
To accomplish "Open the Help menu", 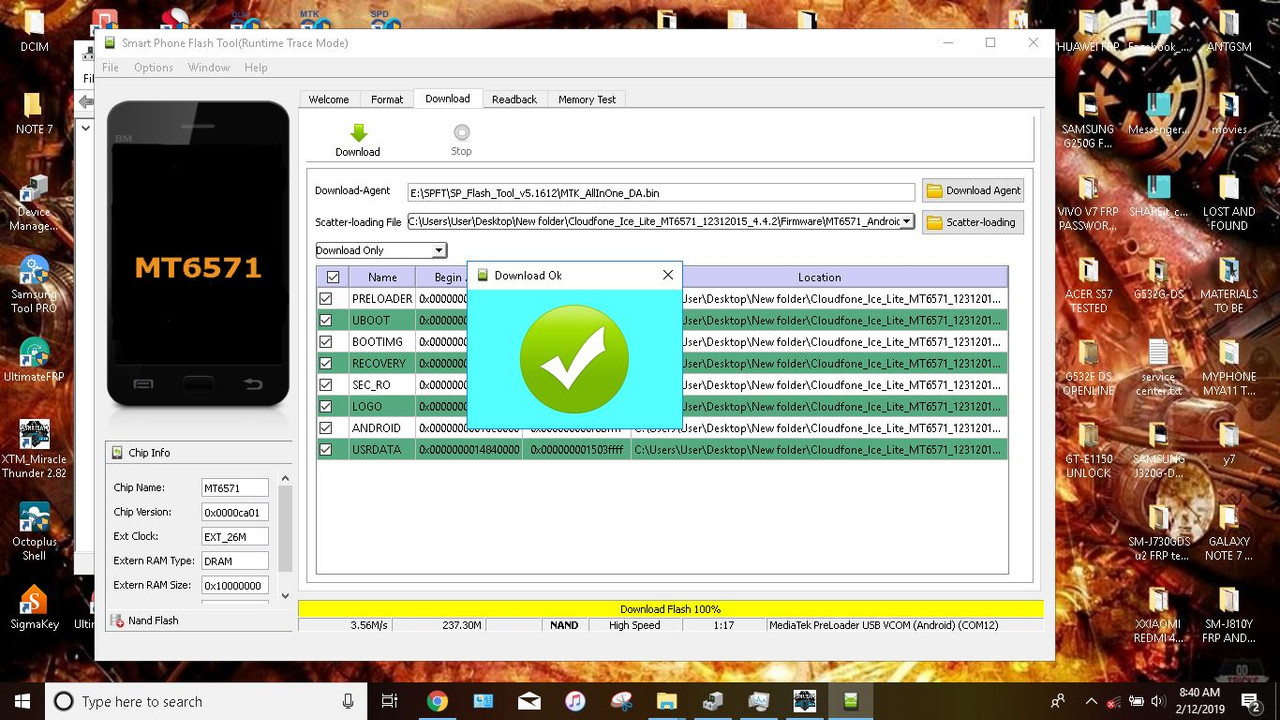I will coord(256,67).
